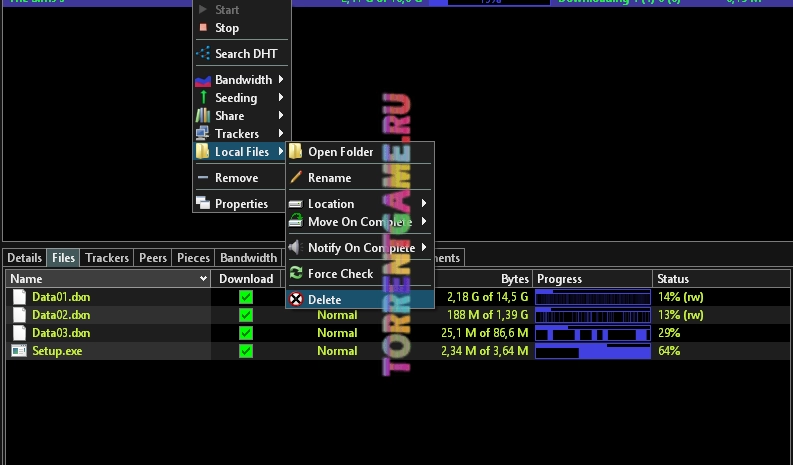Image resolution: width=793 pixels, height=465 pixels.
Task: Click the 25,1 M of 86,6 M value
Action: 484,333
